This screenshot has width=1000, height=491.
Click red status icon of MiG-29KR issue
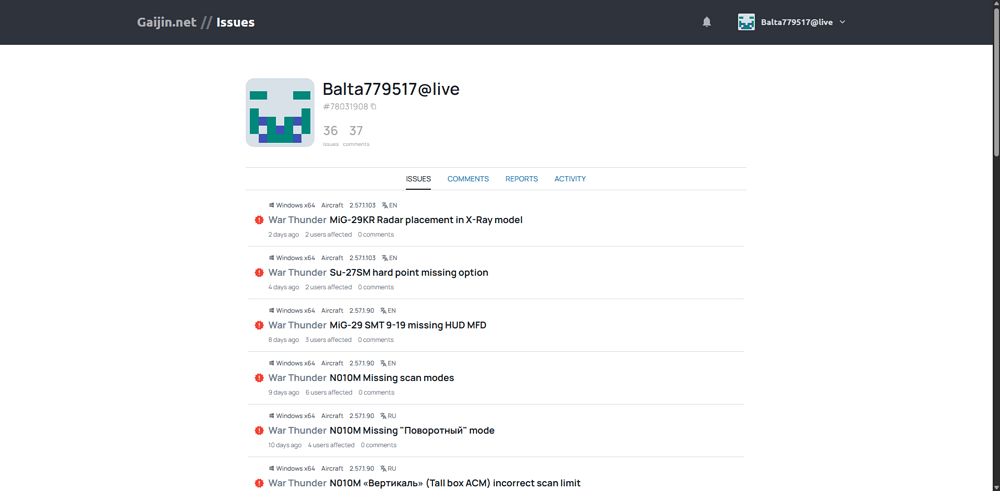point(259,220)
